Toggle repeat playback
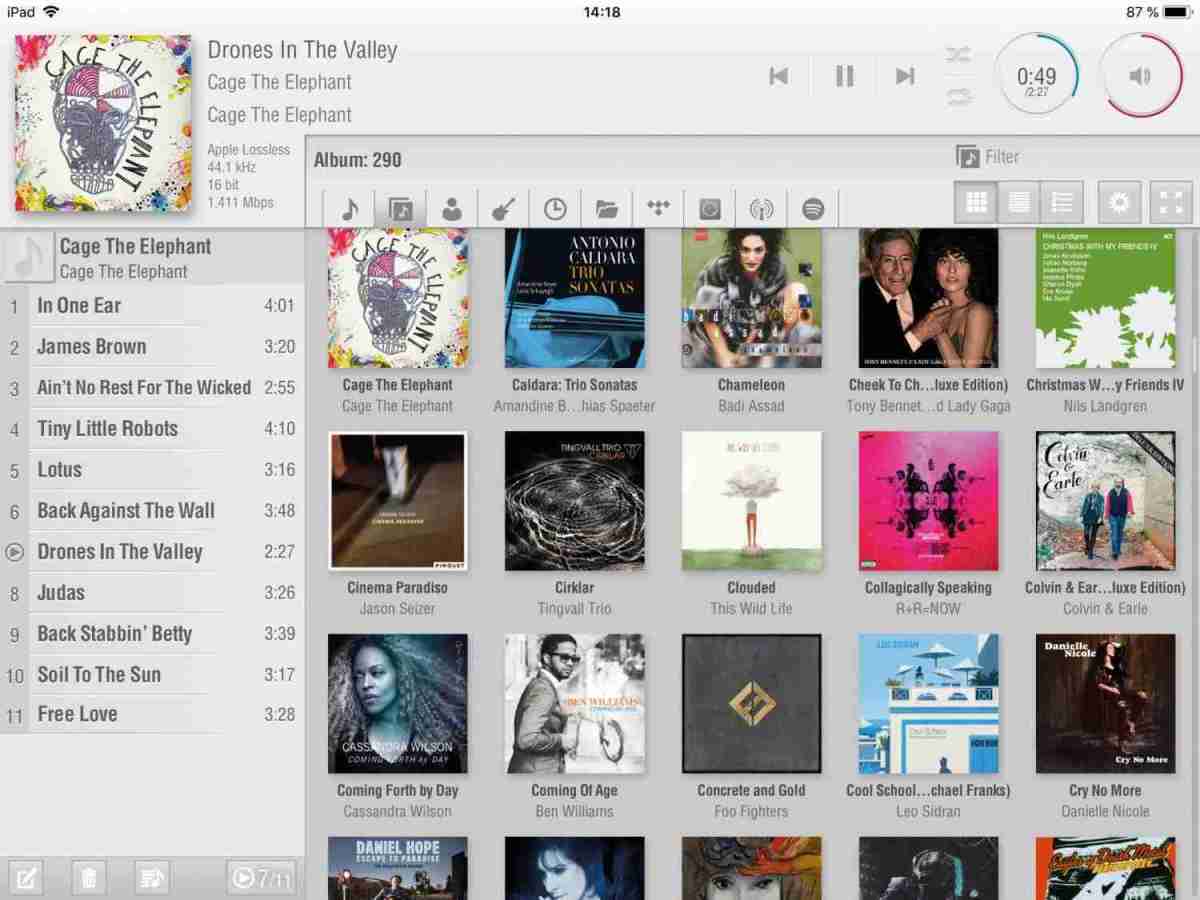1200x900 pixels. [x=959, y=96]
